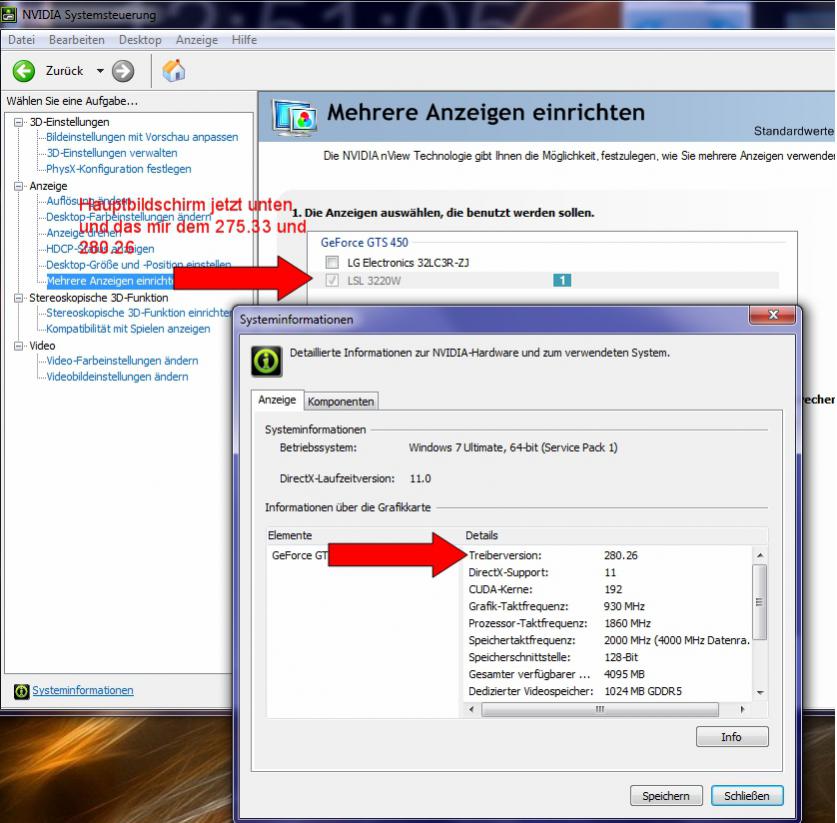
Task: Click the details list scroll-down arrow
Action: tap(760, 693)
